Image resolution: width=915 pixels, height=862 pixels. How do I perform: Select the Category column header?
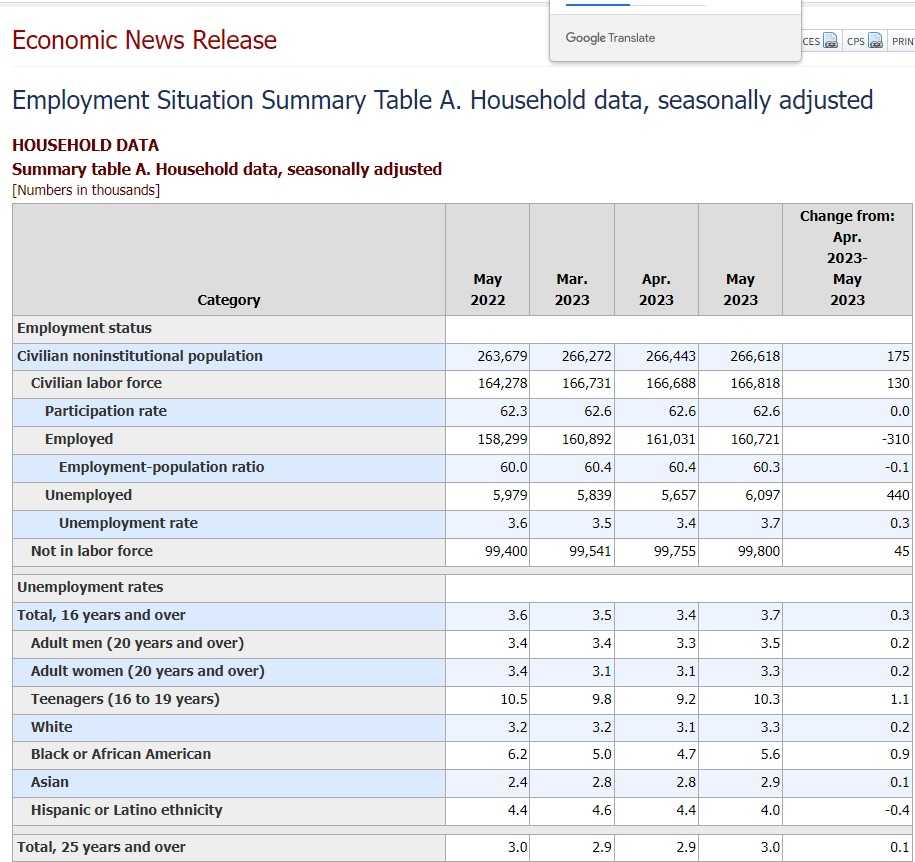pos(228,300)
